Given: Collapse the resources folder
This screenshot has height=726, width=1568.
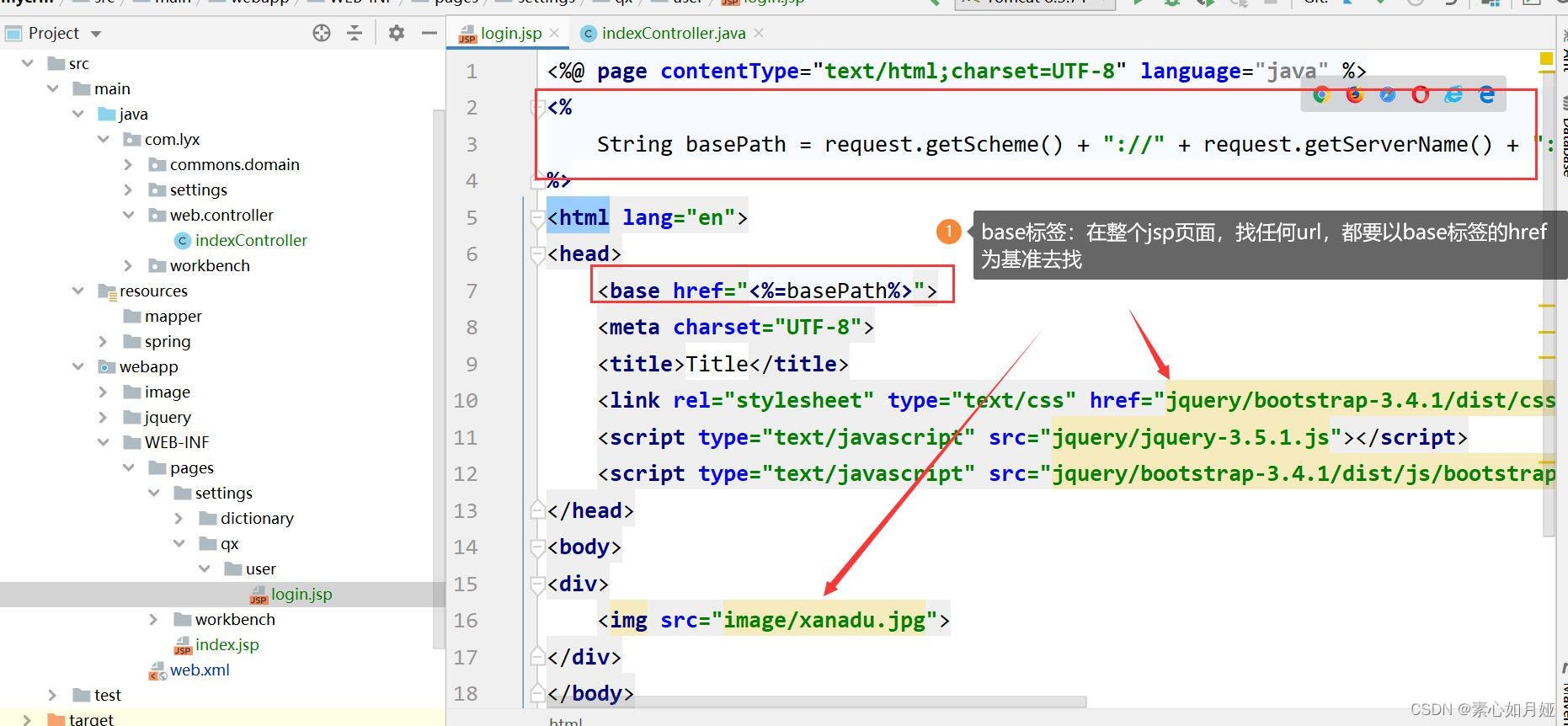Looking at the screenshot, I should (x=78, y=291).
